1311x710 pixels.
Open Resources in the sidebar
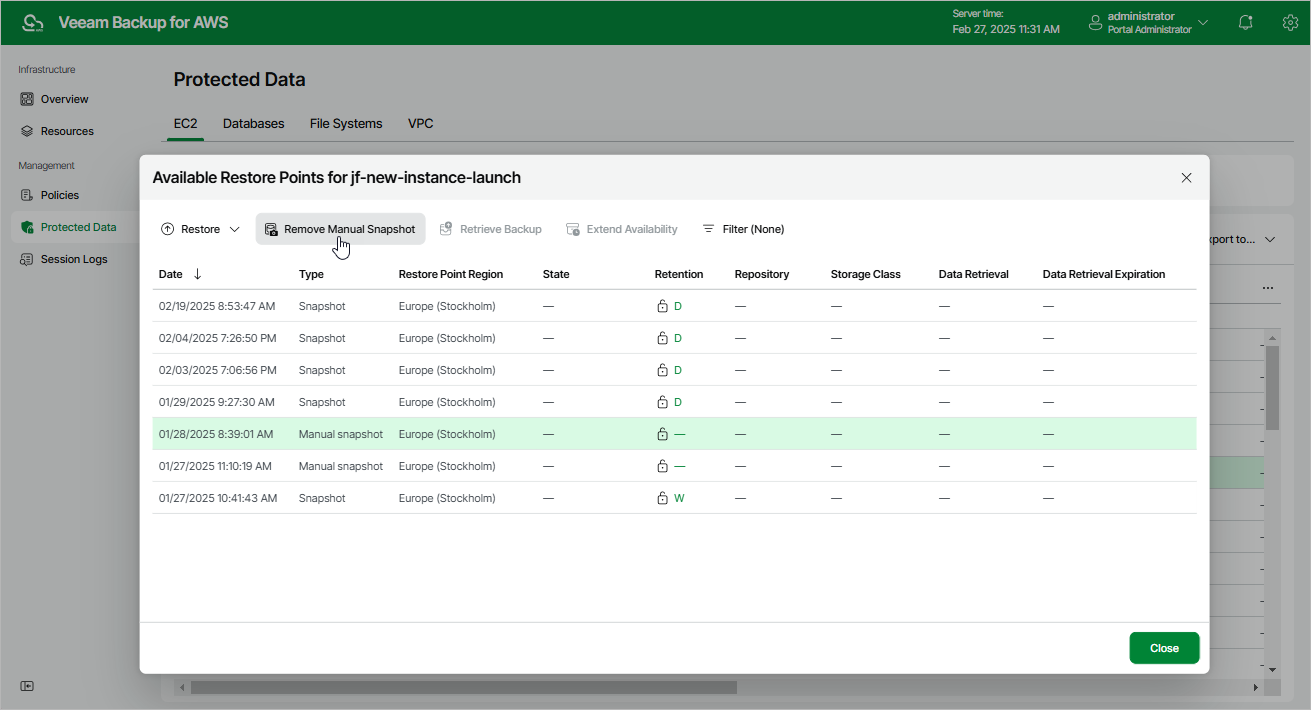[x=66, y=131]
